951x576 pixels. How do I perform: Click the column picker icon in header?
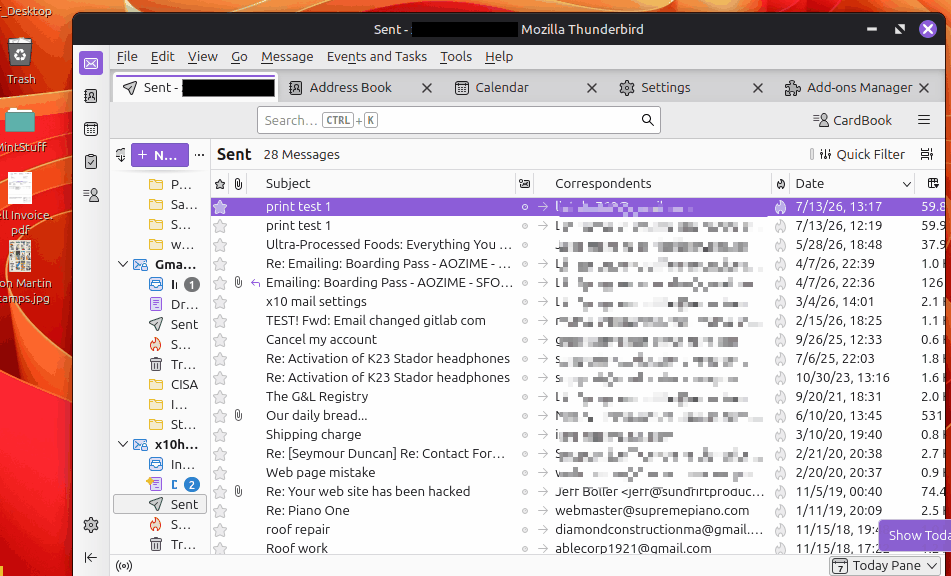pyautogui.click(x=934, y=183)
